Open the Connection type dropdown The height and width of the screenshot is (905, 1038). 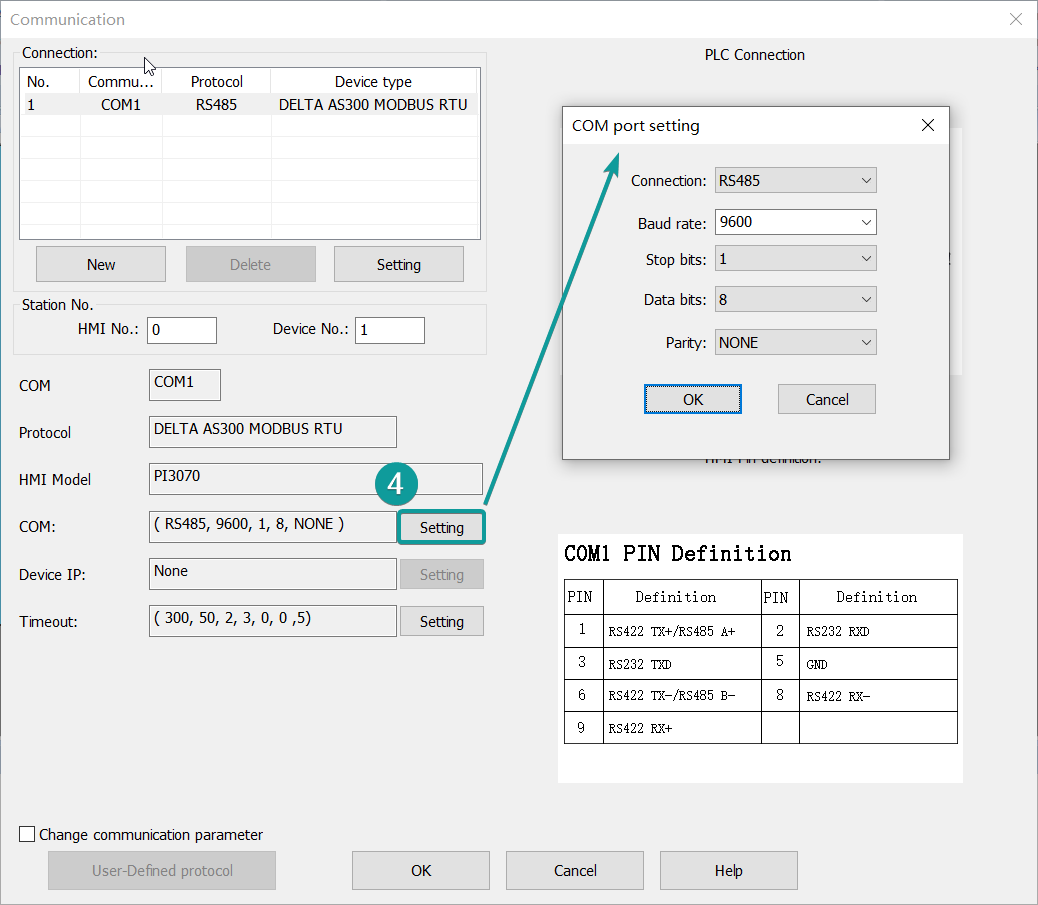795,181
